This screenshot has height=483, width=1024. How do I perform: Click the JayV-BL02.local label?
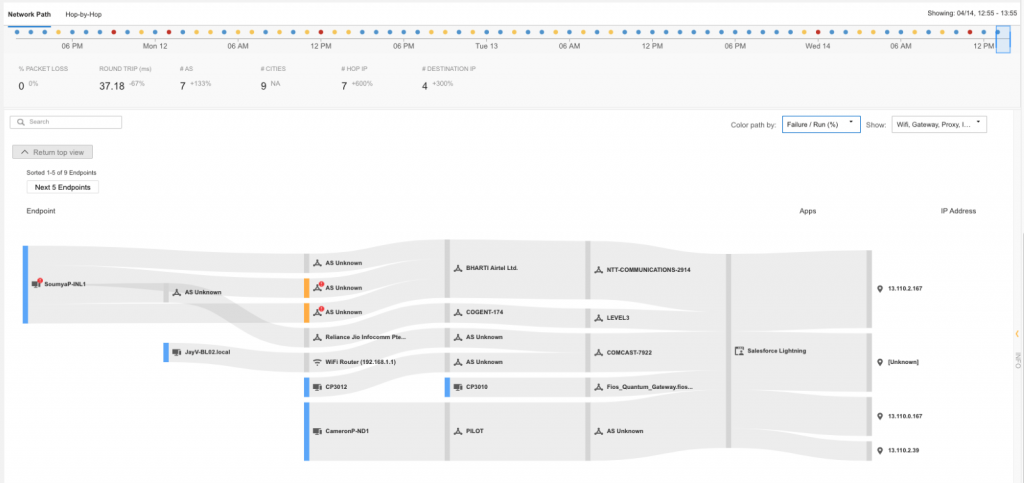(x=208, y=352)
